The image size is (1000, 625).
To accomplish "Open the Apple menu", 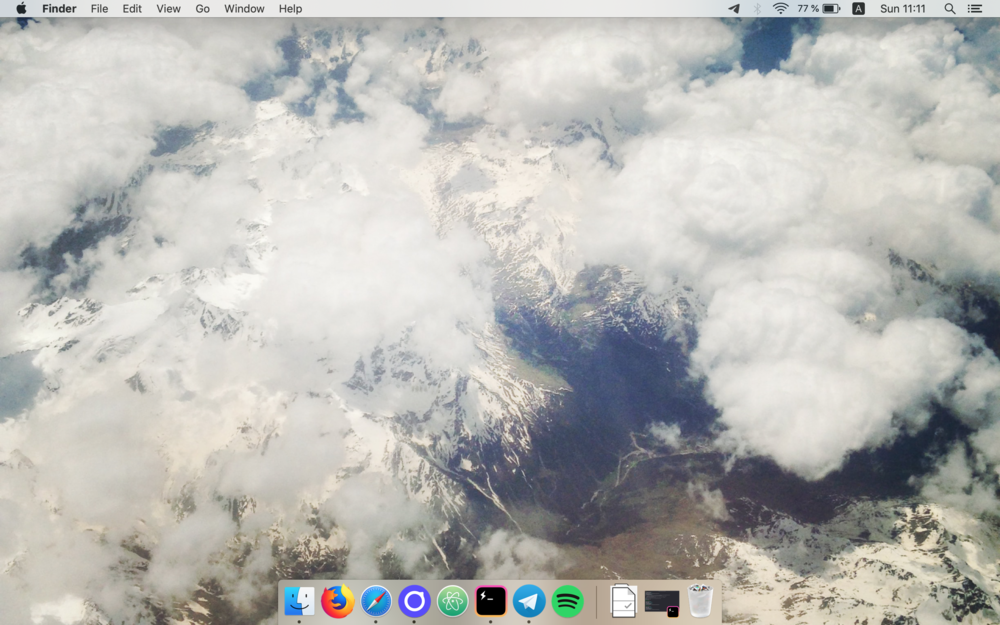I will [x=21, y=8].
